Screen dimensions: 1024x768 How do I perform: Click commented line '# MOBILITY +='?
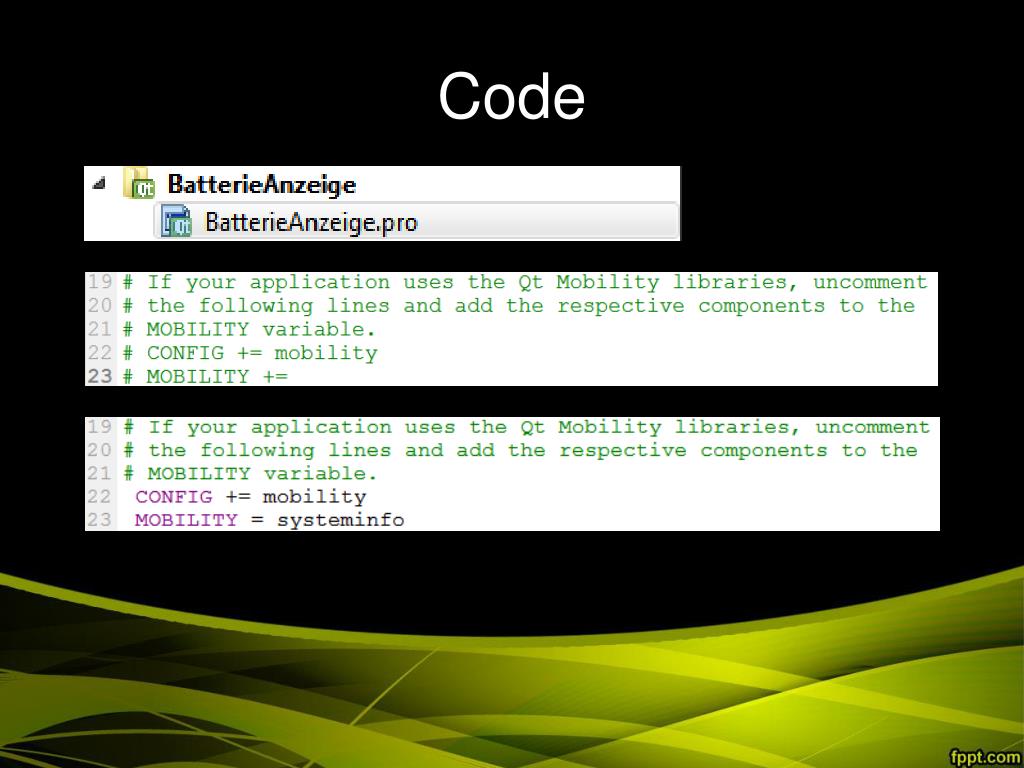pyautogui.click(x=206, y=377)
